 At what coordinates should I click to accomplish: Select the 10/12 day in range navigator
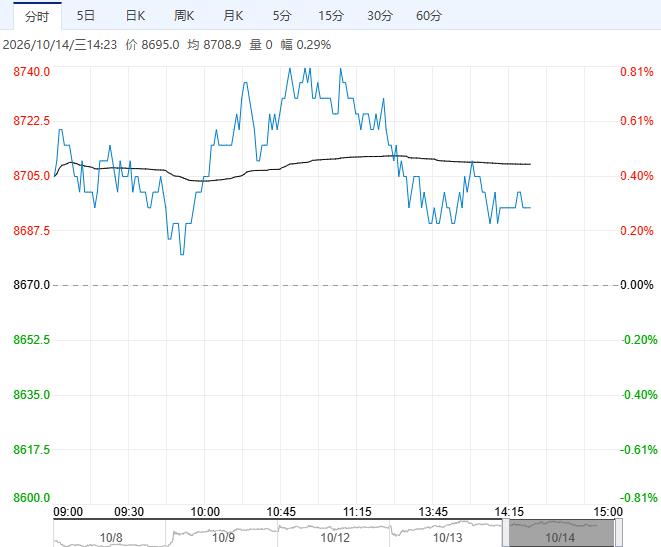pyautogui.click(x=335, y=537)
